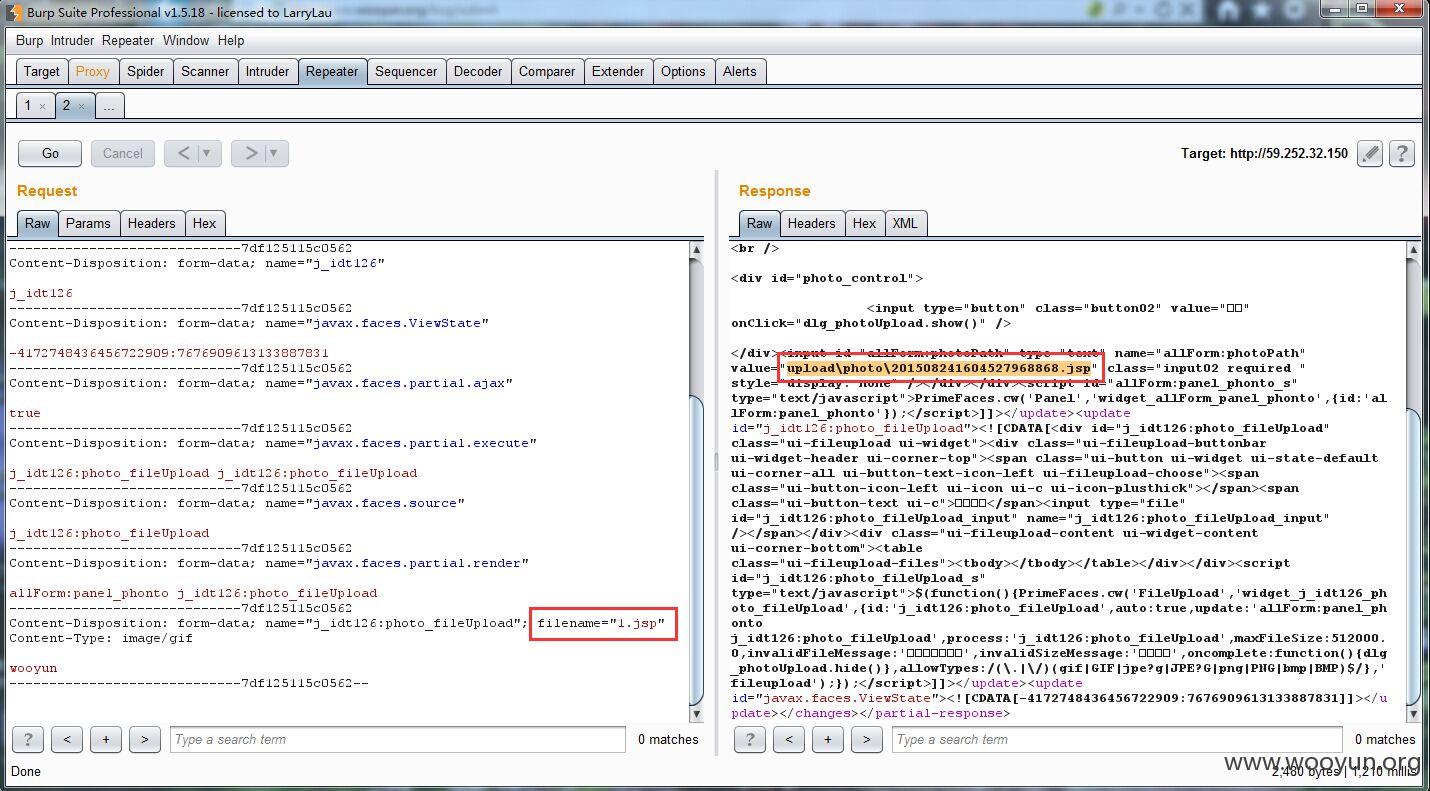
Task: Click the Cancel button
Action: pos(123,153)
